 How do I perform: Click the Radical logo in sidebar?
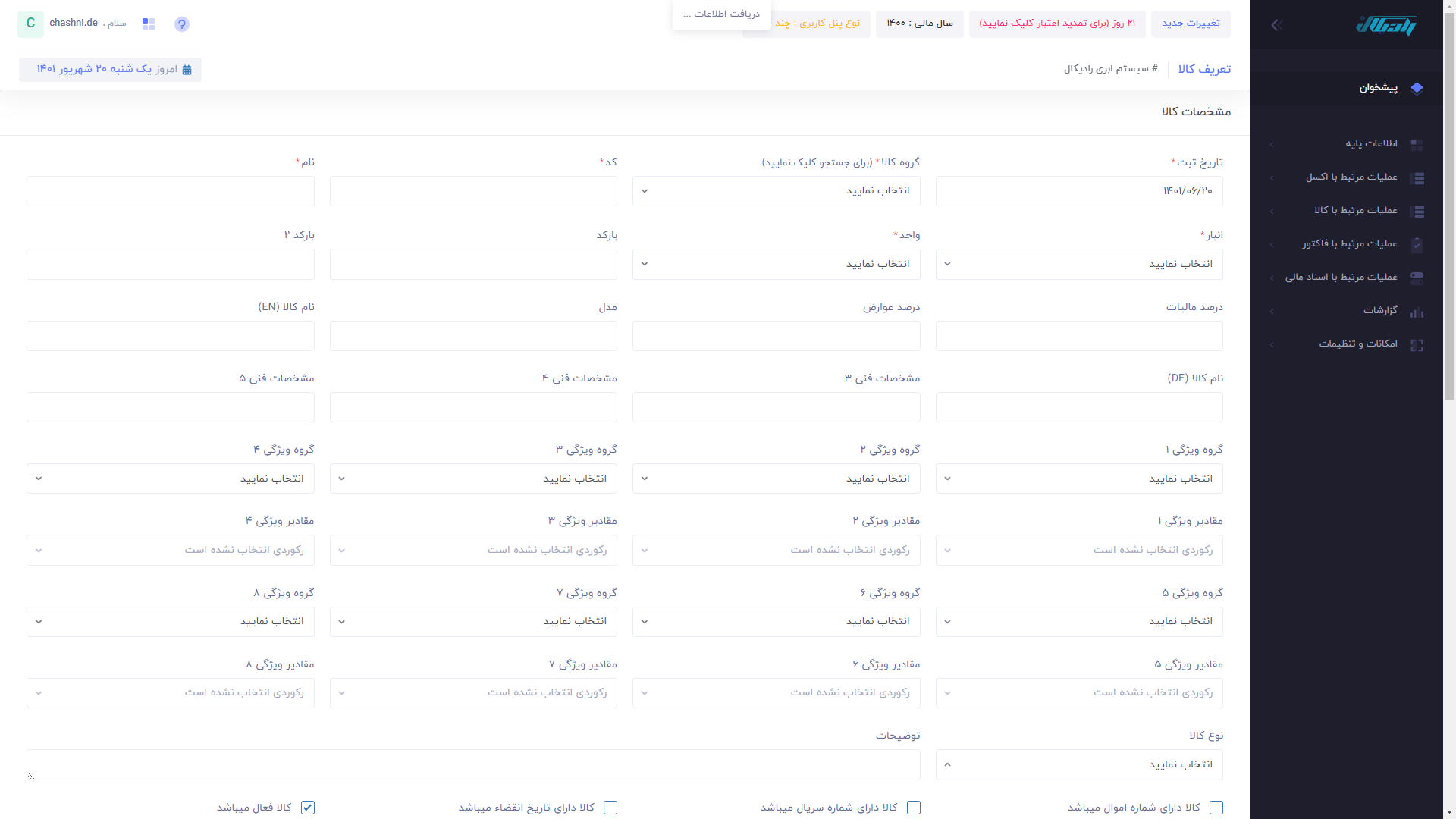coord(1386,25)
